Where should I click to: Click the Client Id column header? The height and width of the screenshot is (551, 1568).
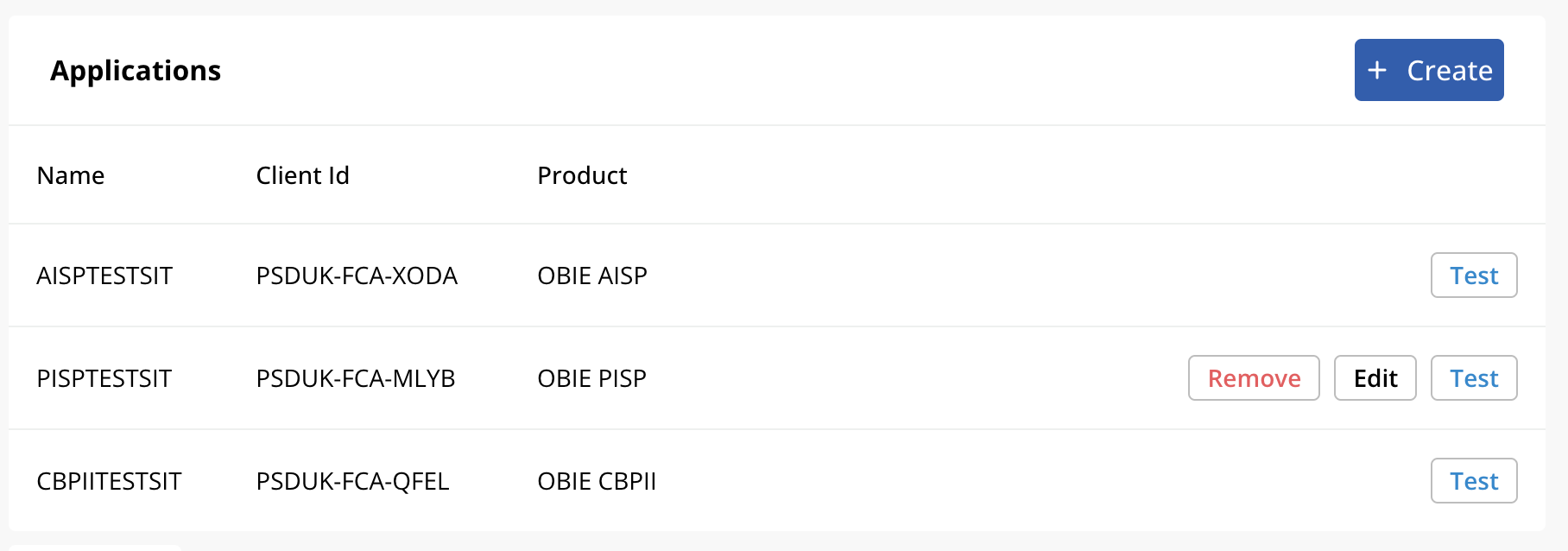[x=302, y=175]
